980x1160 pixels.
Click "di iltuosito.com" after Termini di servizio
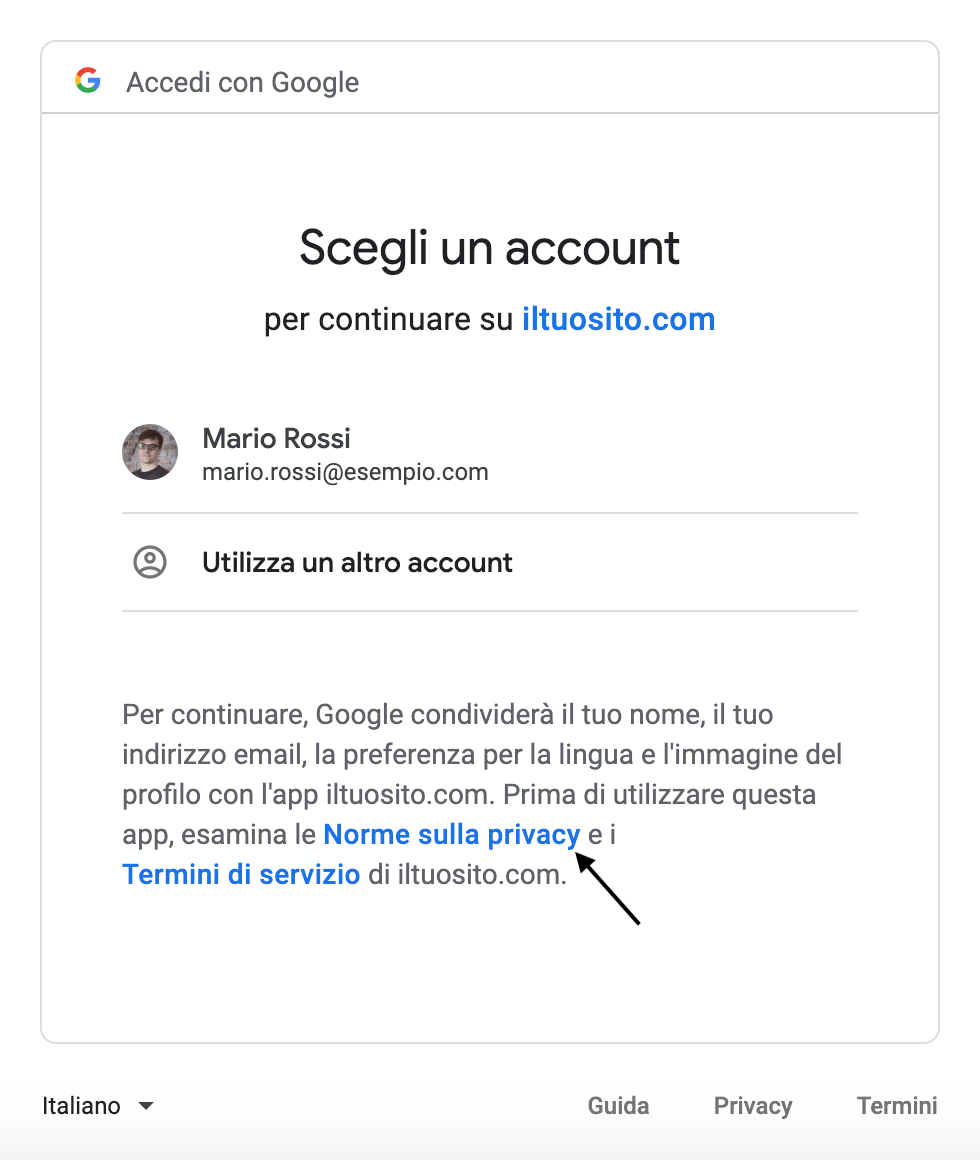point(467,874)
